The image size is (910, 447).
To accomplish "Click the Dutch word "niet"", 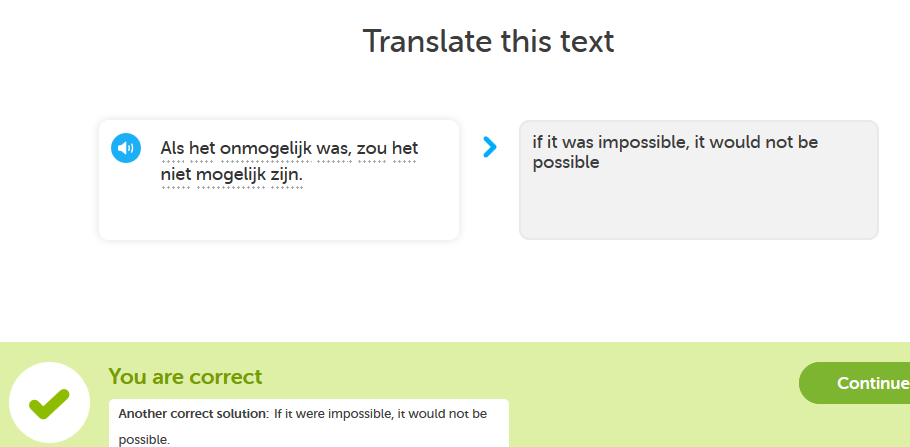I will 176,175.
